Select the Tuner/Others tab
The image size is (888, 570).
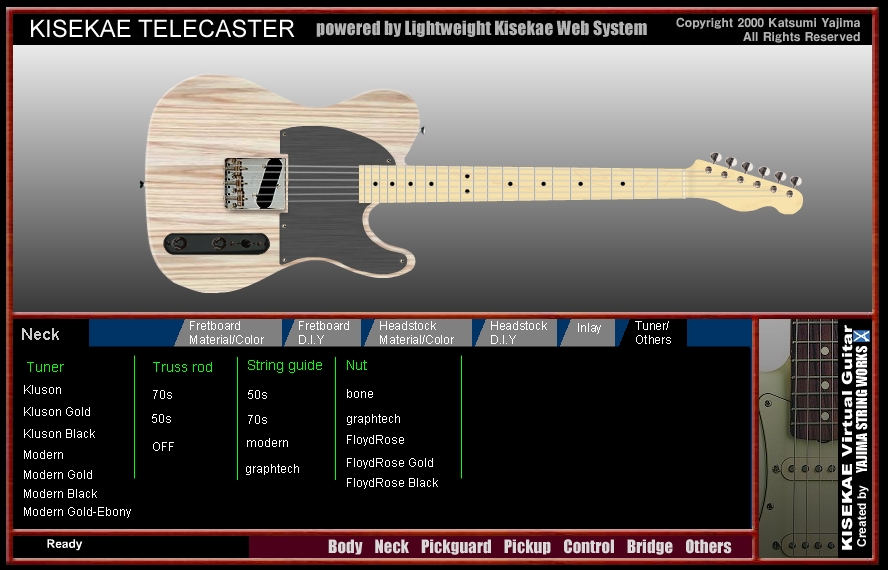tap(653, 333)
